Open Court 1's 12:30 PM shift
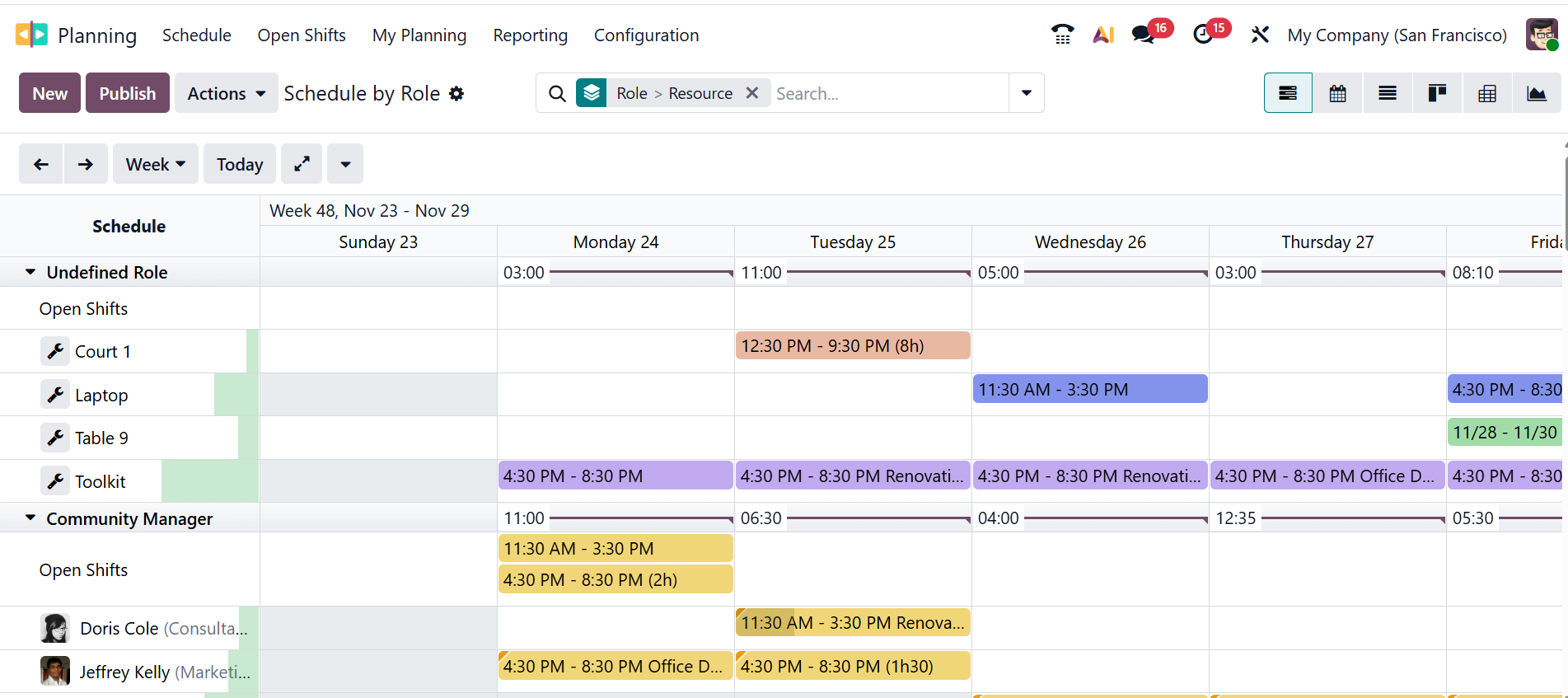The height and width of the screenshot is (698, 1568). pyautogui.click(x=852, y=346)
